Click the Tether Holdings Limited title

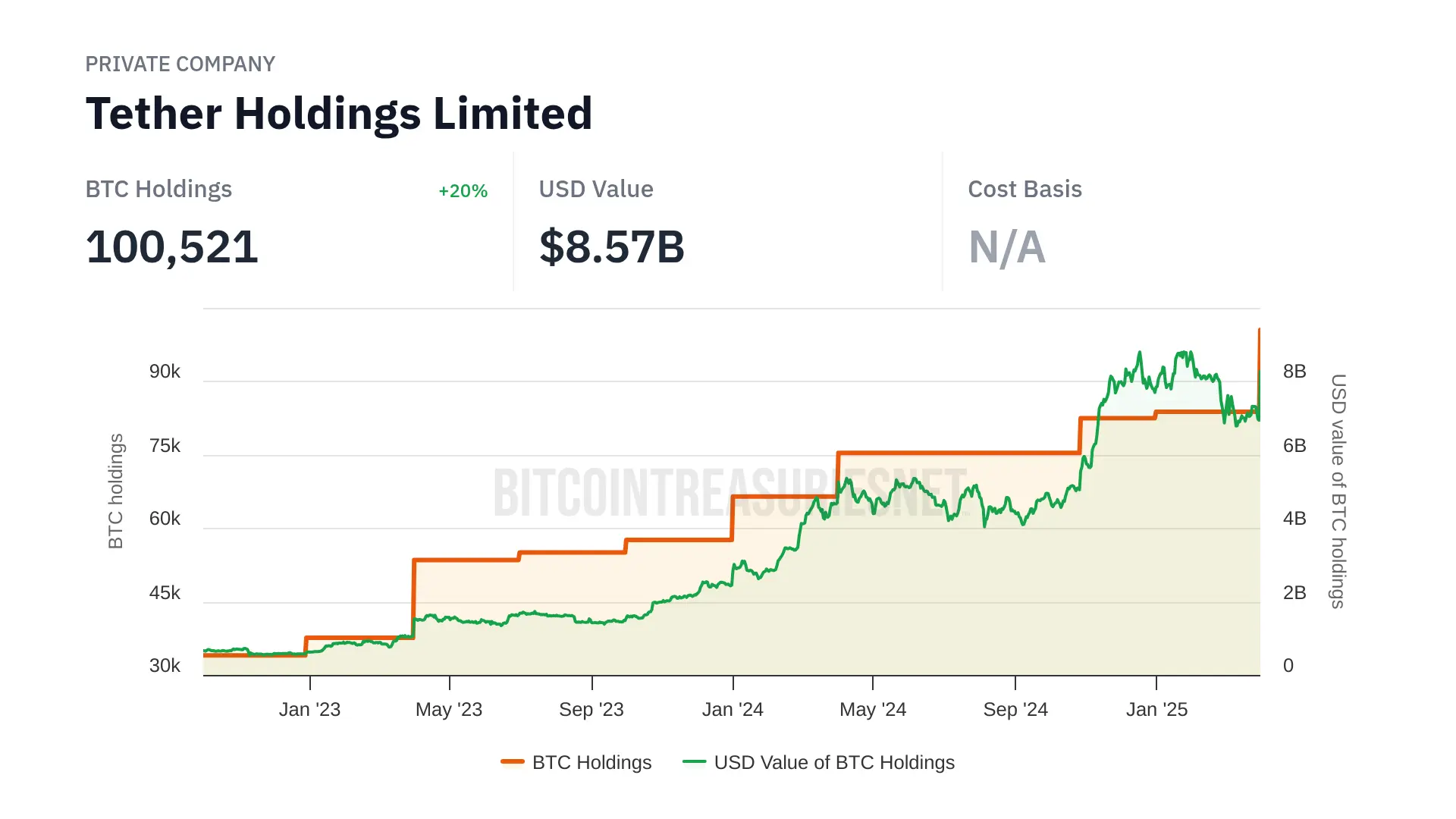[338, 114]
